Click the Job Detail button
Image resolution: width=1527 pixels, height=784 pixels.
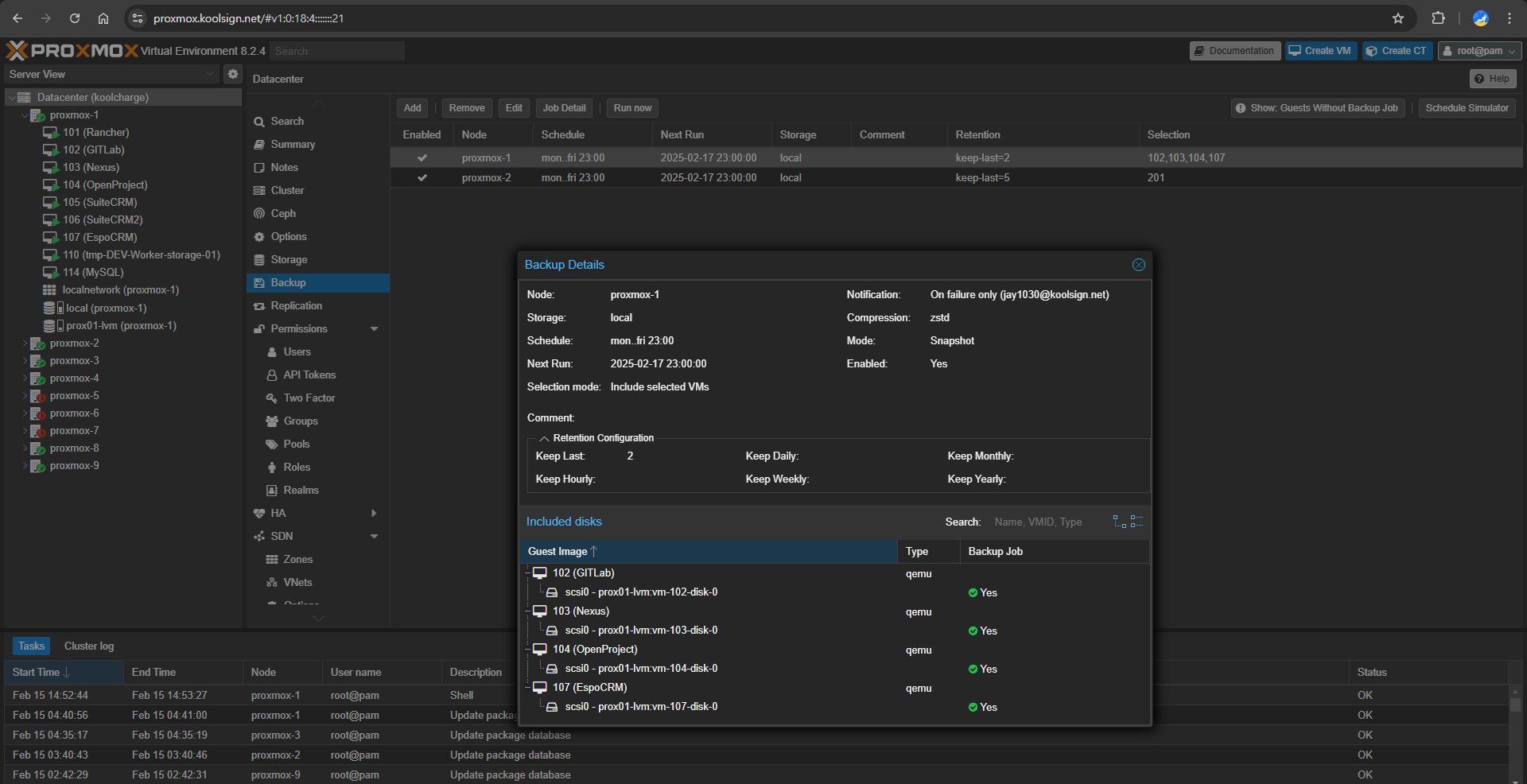[x=565, y=108]
